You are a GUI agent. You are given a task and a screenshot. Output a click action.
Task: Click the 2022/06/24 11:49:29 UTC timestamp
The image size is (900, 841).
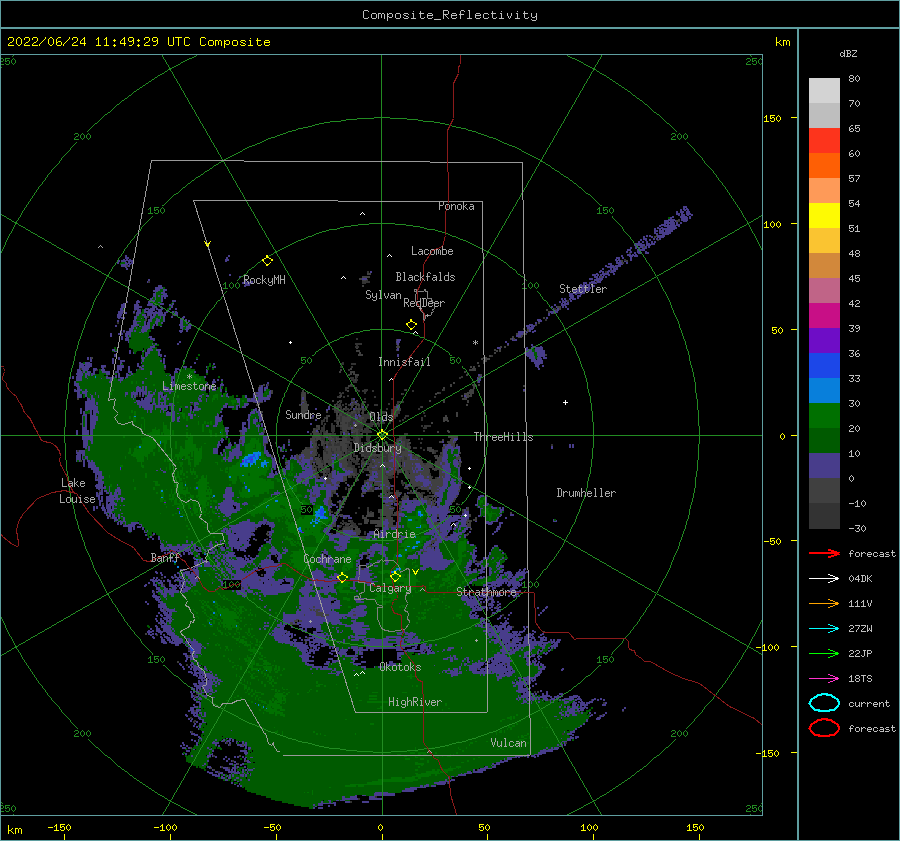98,42
